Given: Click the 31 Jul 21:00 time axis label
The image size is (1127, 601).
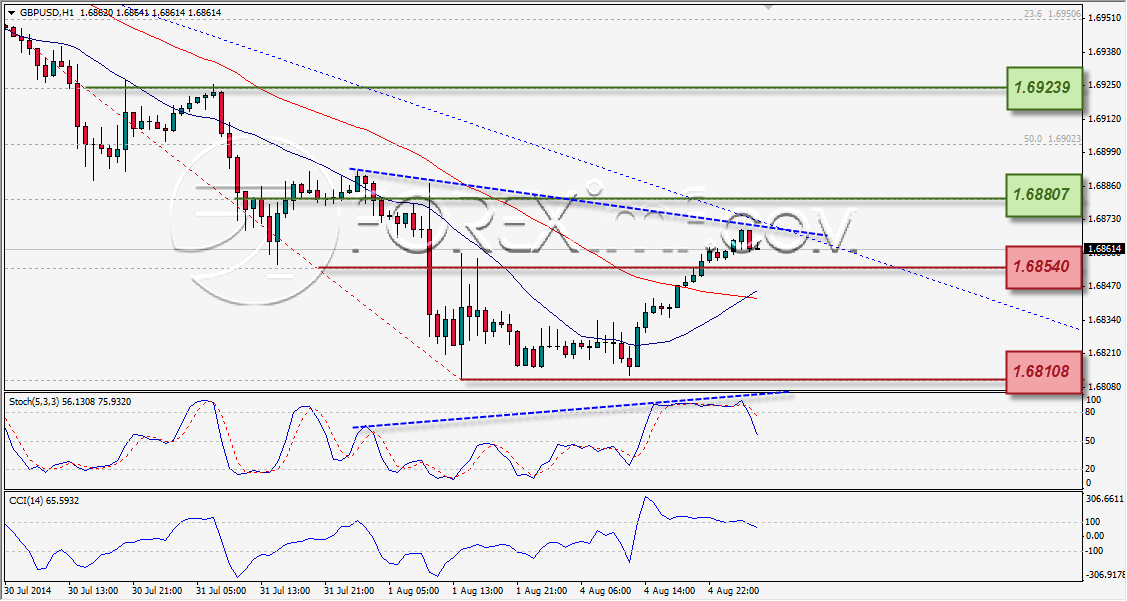Looking at the screenshot, I should pos(349,591).
